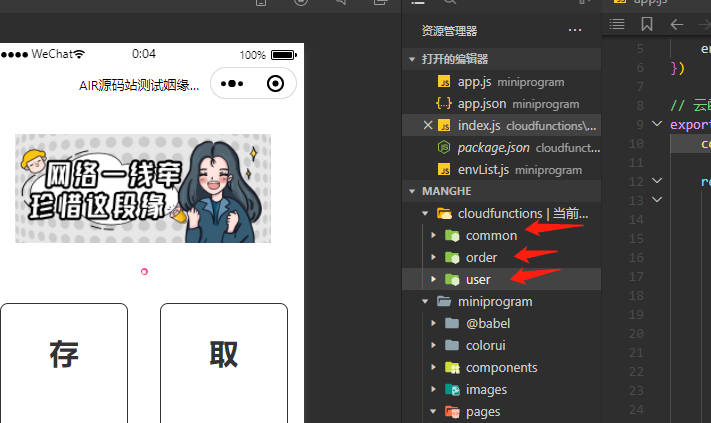
Task: Close the index.js open editor entry
Action: [x=428, y=125]
